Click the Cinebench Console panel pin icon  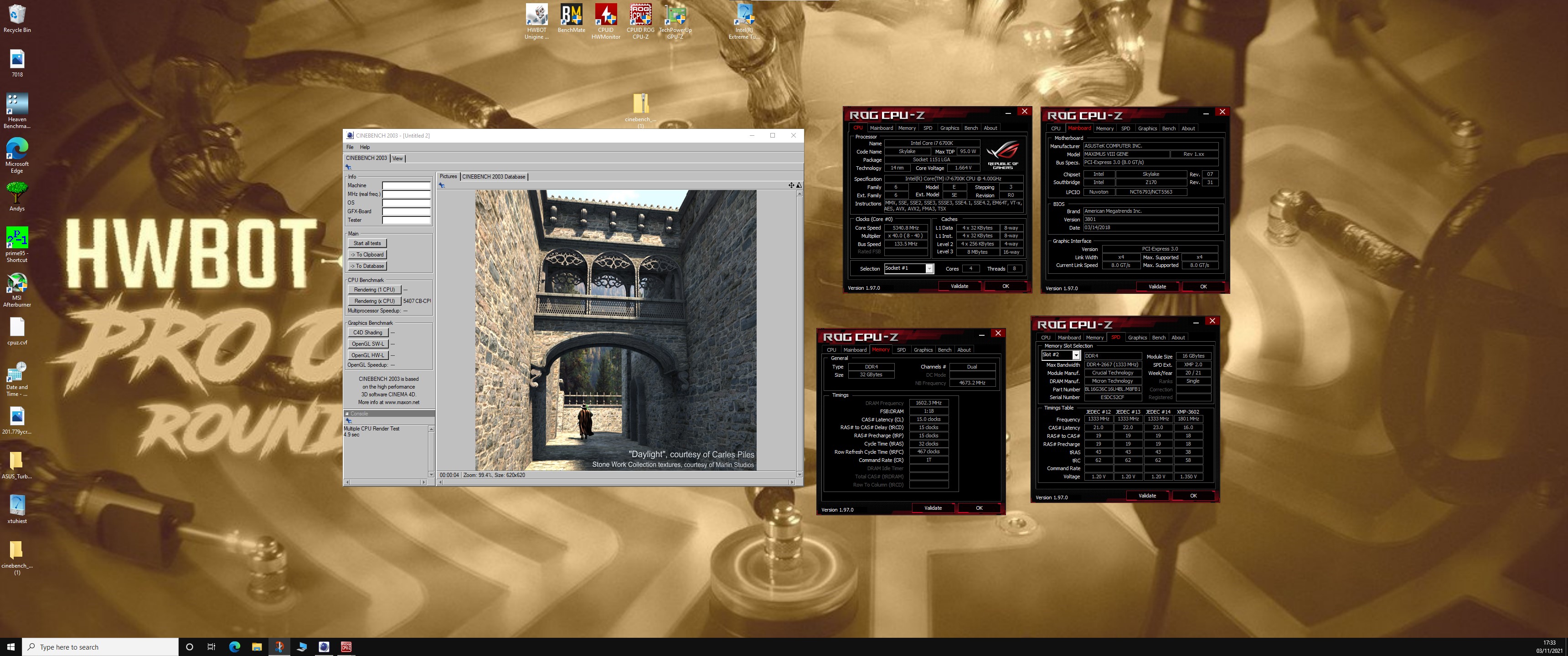click(x=349, y=420)
